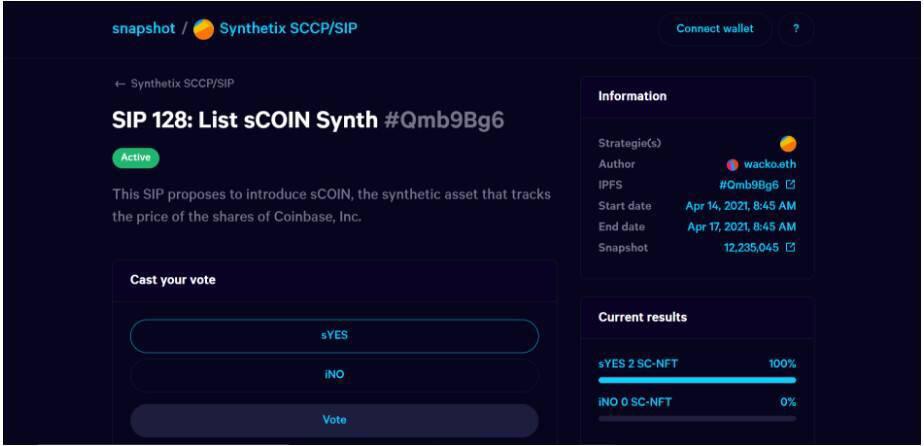
Task: Click the wacko.eth author avatar
Action: (x=733, y=164)
